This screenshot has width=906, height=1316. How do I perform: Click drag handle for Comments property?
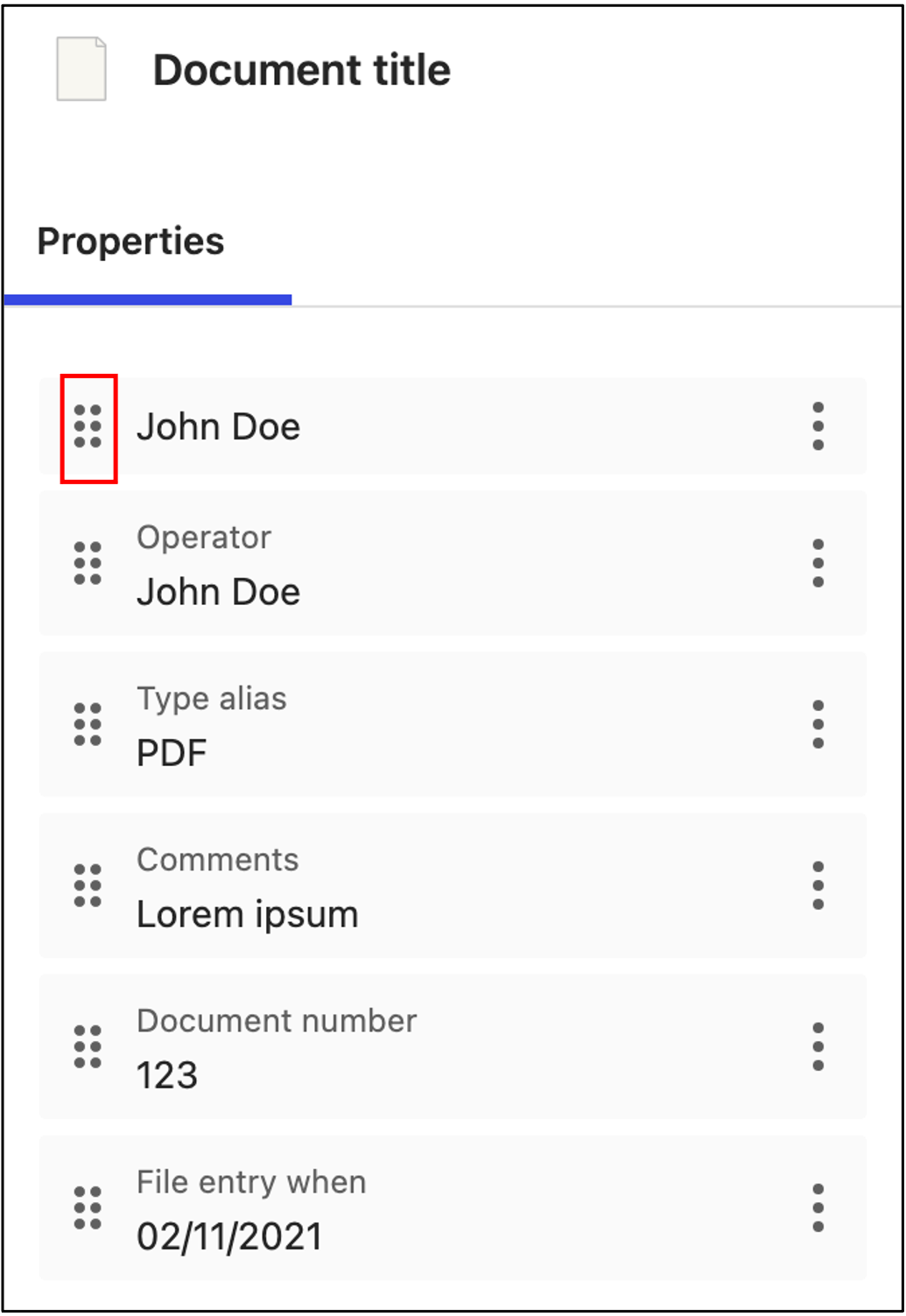pos(88,885)
